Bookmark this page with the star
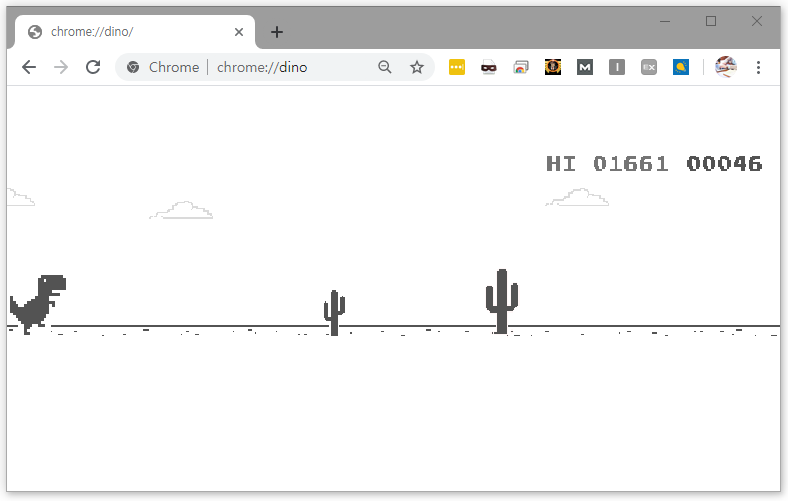Screen dimensions: 788x501 pos(417,67)
